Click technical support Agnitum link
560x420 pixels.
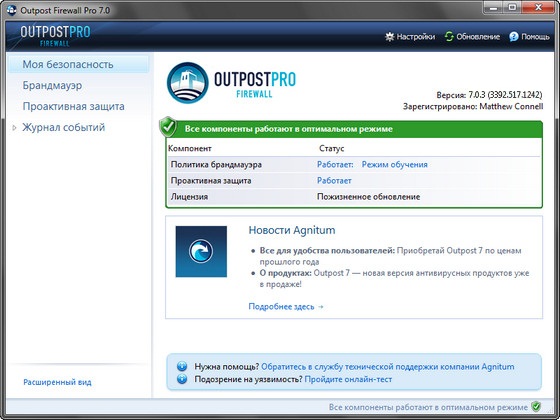pyautogui.click(x=388, y=366)
